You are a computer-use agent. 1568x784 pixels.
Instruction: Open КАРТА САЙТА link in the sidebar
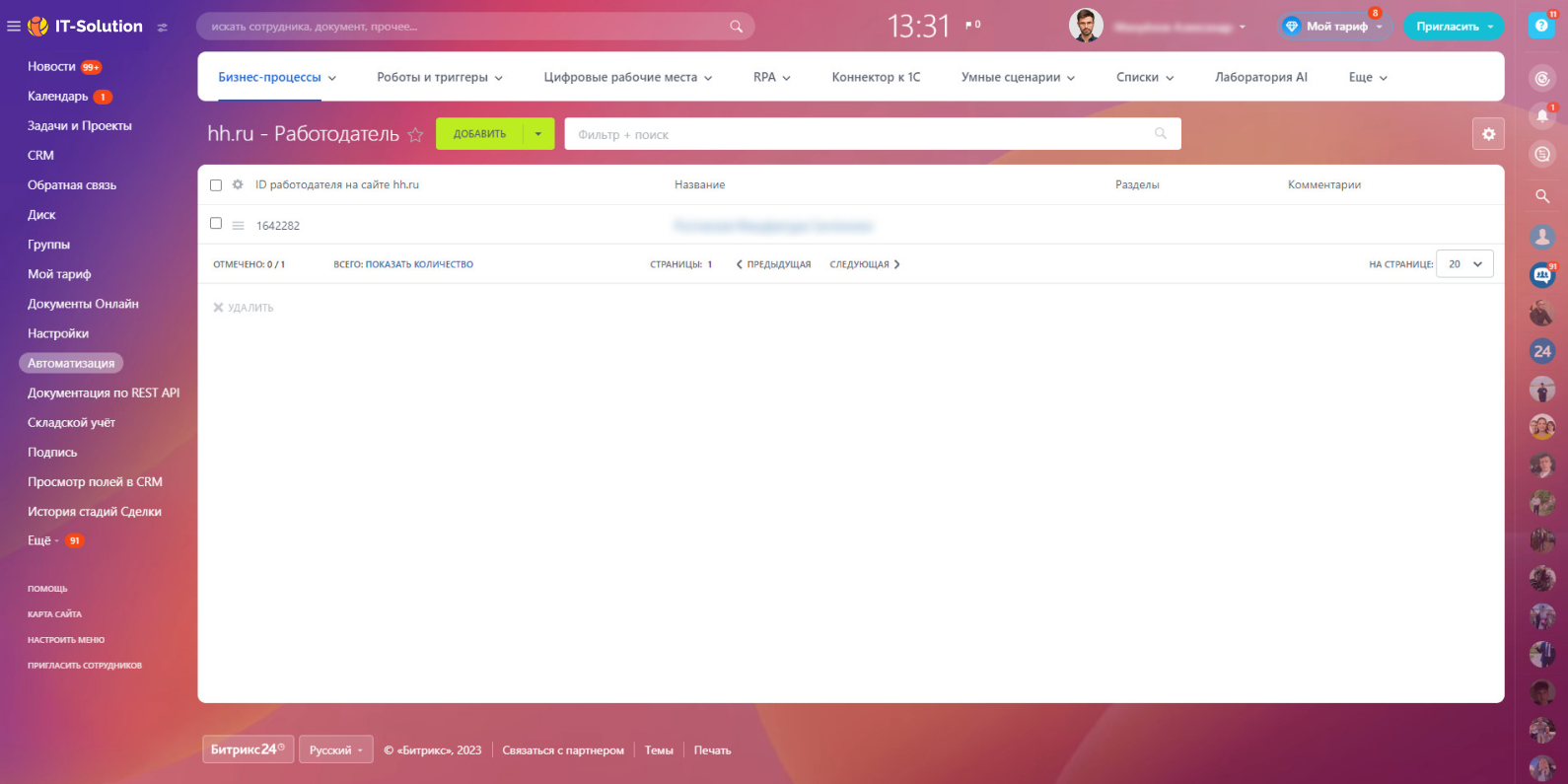pyautogui.click(x=54, y=614)
